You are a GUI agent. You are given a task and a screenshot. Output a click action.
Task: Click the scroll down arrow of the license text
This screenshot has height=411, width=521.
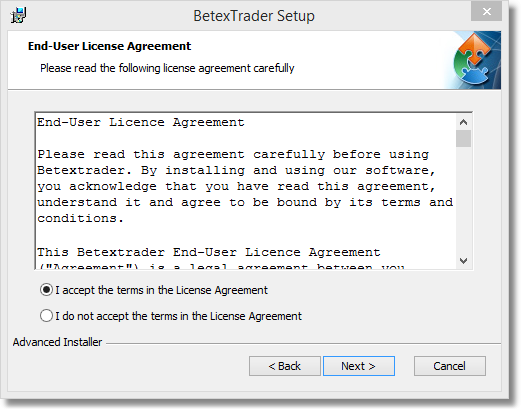(463, 260)
